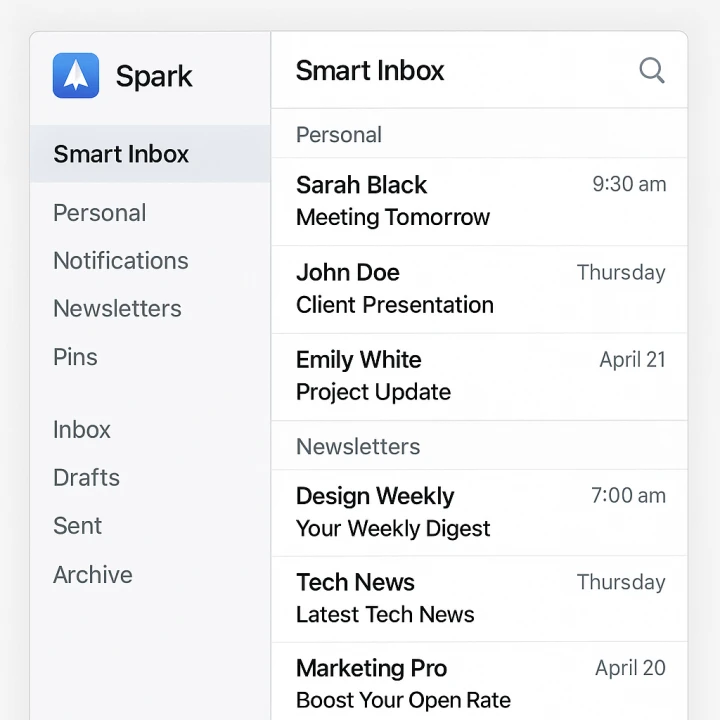
Task: Open the Archive folder
Action: pyautogui.click(x=93, y=574)
